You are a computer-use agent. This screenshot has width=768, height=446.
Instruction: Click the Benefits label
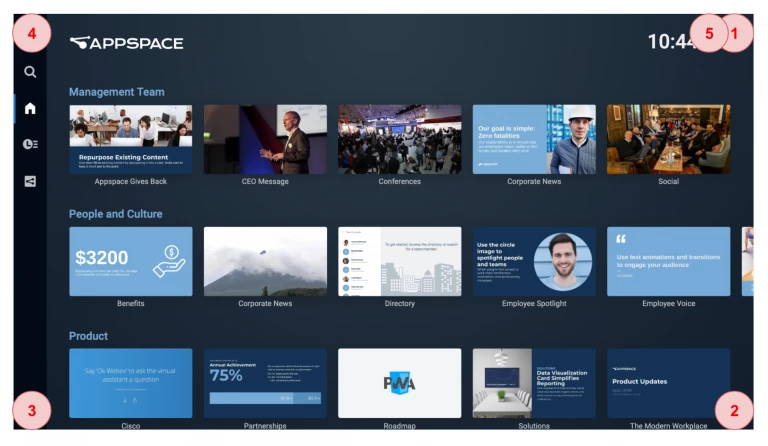[131, 304]
